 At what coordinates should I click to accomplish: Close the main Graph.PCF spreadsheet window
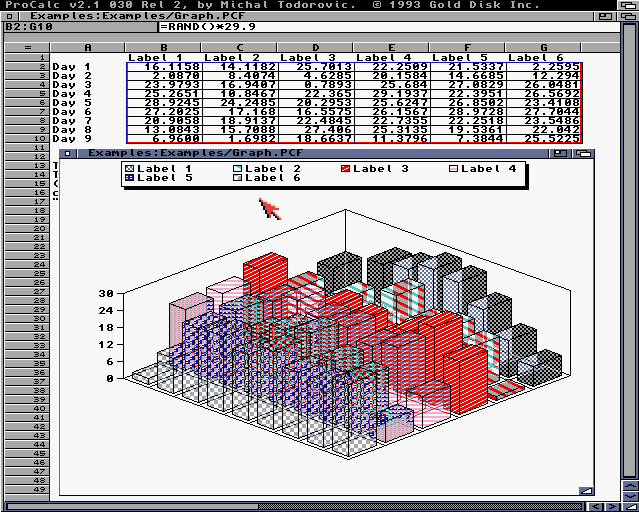click(x=10, y=16)
